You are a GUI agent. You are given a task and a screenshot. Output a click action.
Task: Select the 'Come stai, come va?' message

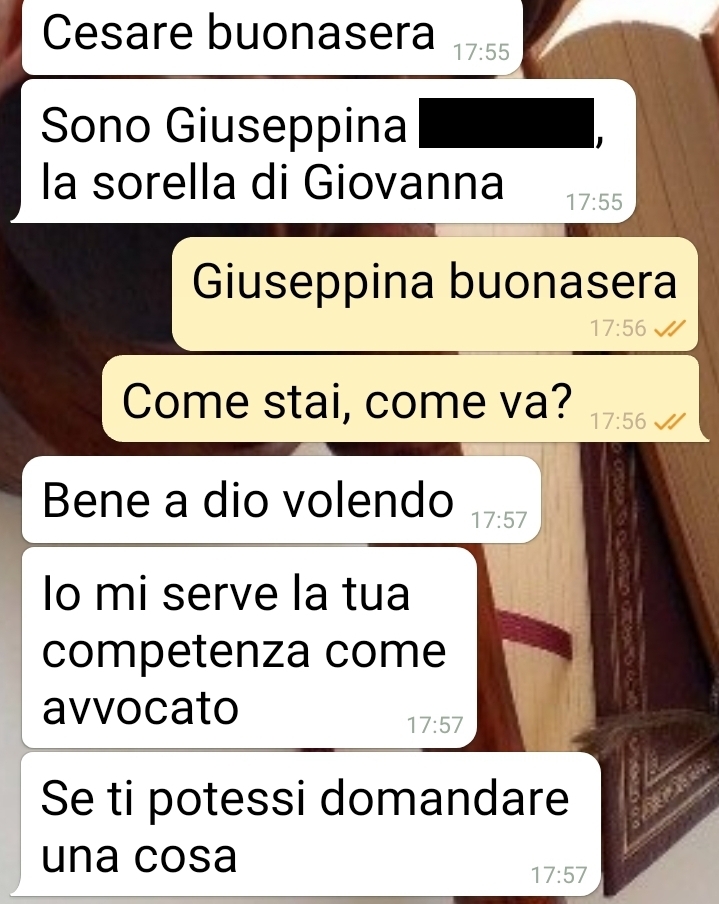pyautogui.click(x=405, y=399)
